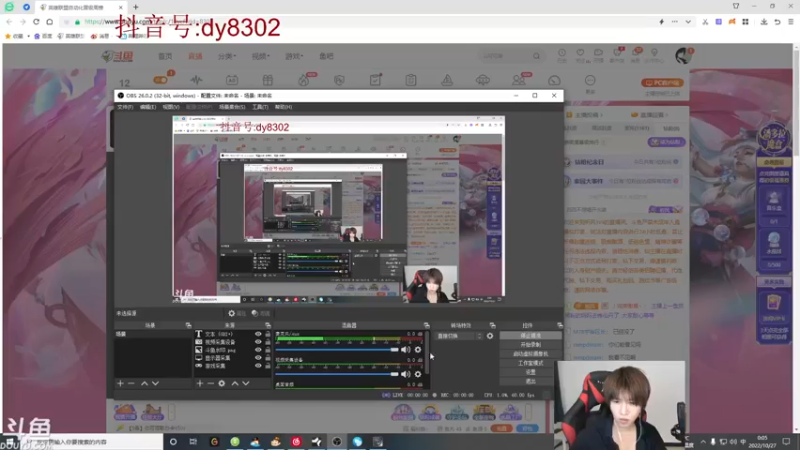Toggle visibility eye of the 视频采集设备 source
This screenshot has width=800, height=450.
click(258, 342)
